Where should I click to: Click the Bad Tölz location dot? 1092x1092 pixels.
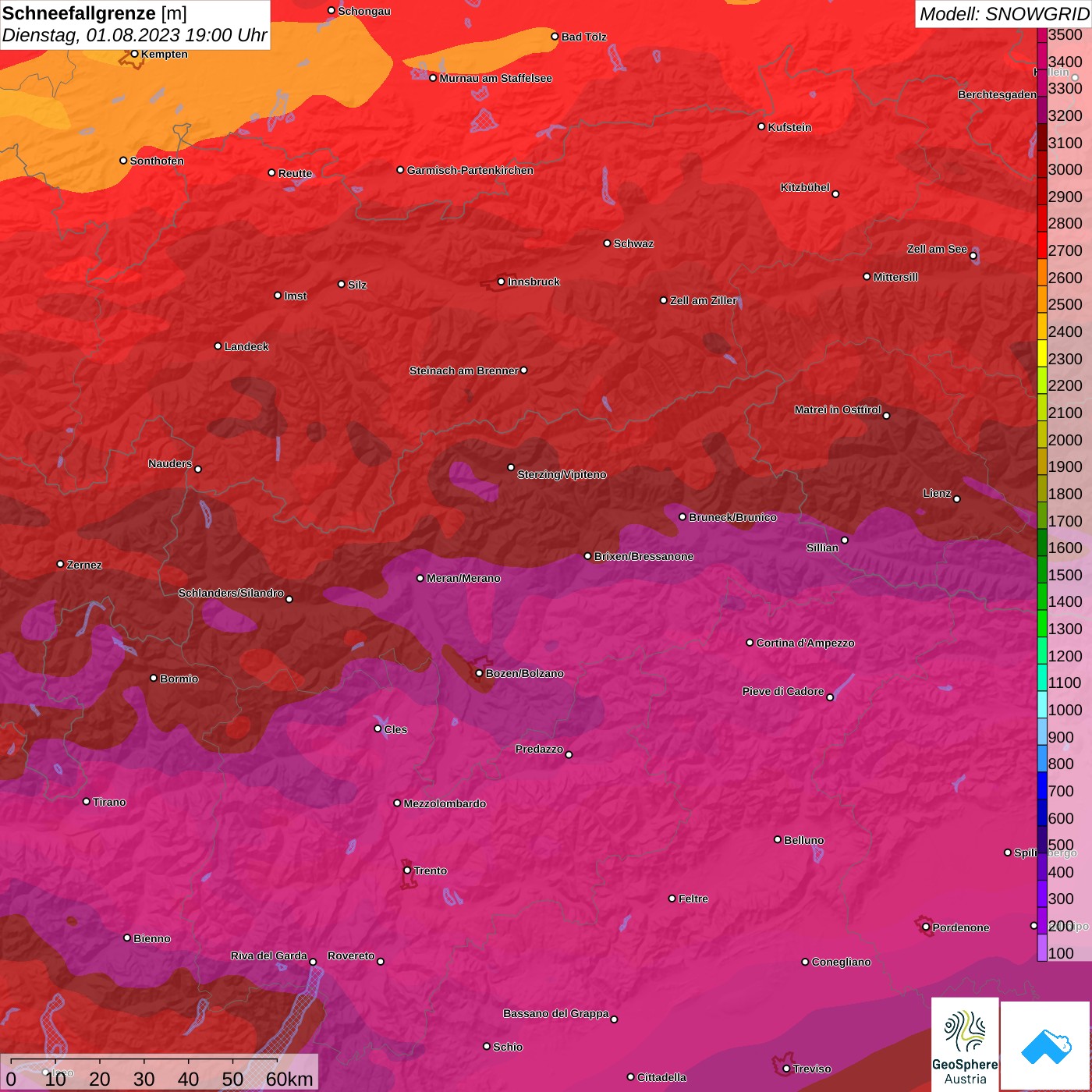[555, 37]
